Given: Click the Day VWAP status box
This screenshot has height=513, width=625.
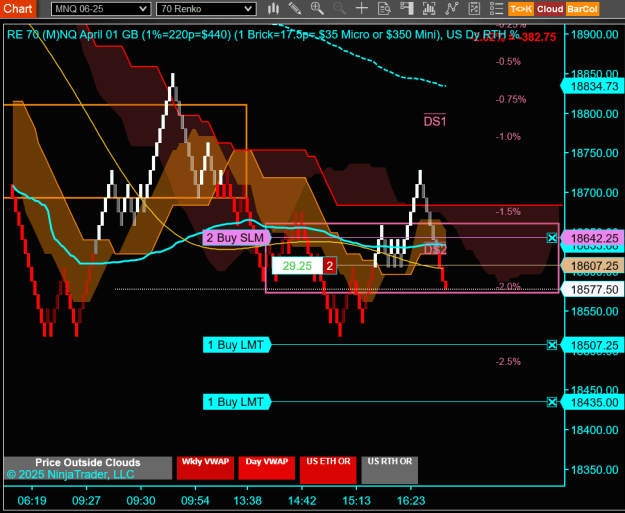Looking at the screenshot, I should [267, 468].
